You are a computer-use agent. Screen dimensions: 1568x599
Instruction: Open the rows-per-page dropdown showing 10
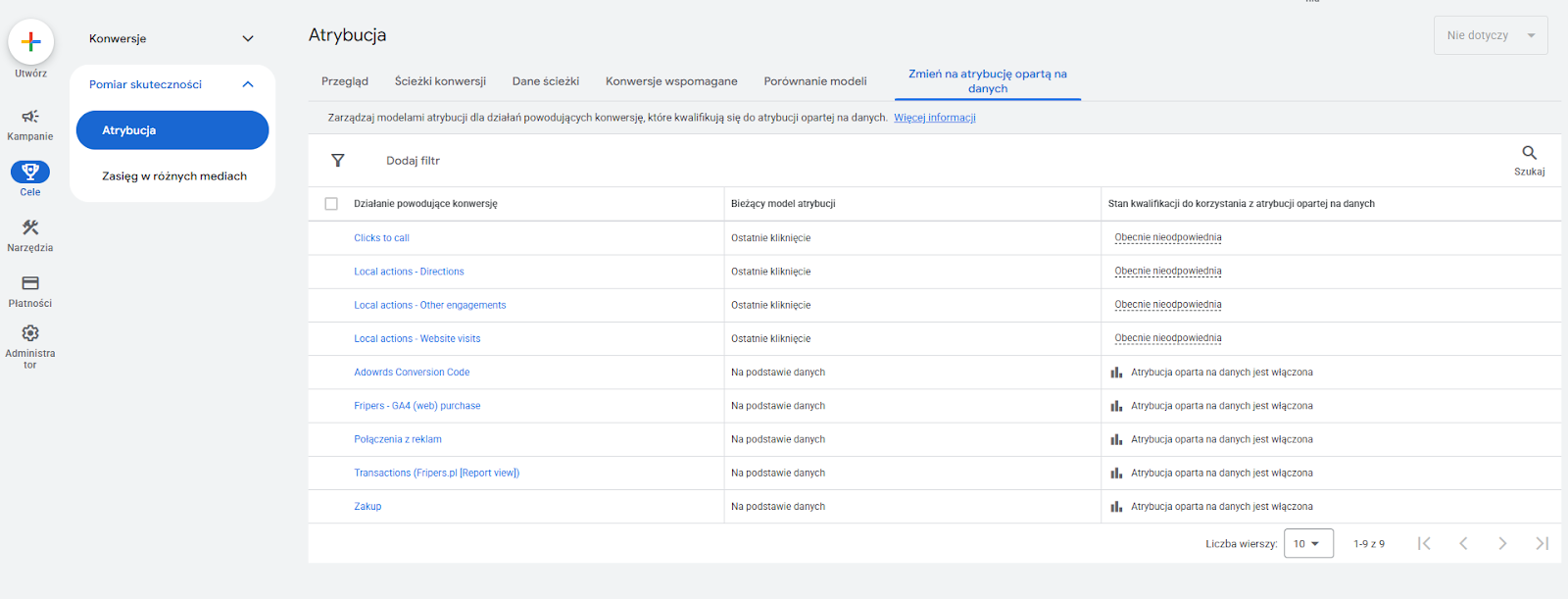pyautogui.click(x=1308, y=544)
